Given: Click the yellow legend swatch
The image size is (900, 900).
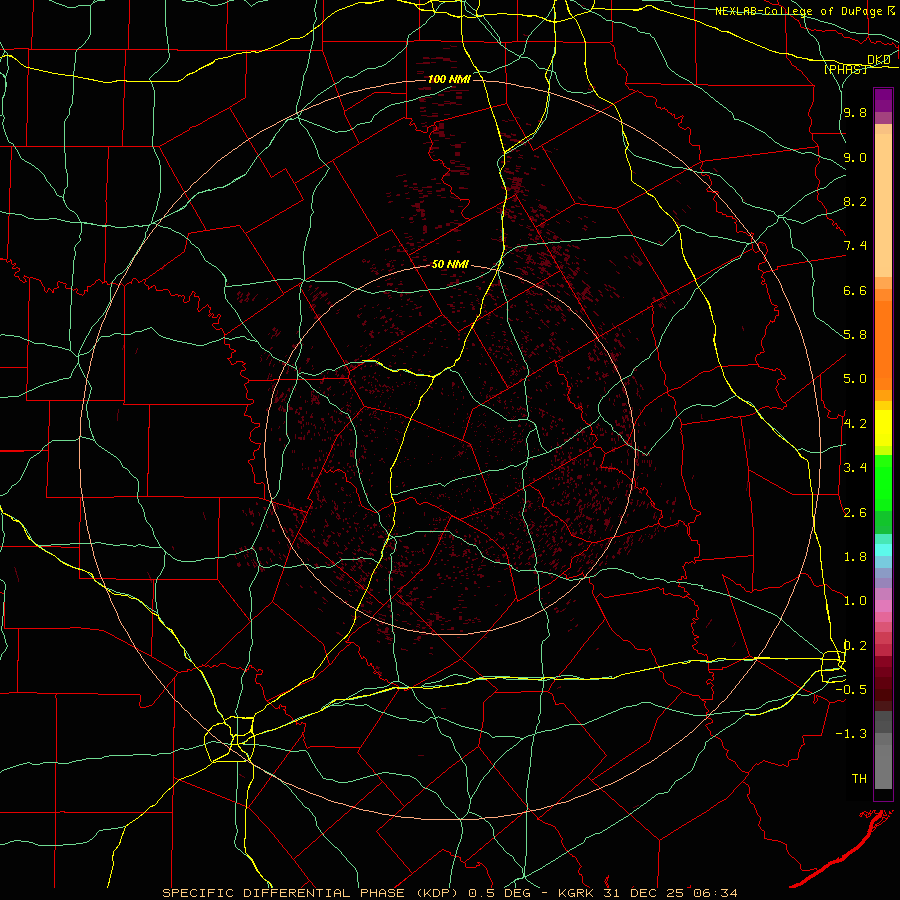Looking at the screenshot, I should [883, 428].
